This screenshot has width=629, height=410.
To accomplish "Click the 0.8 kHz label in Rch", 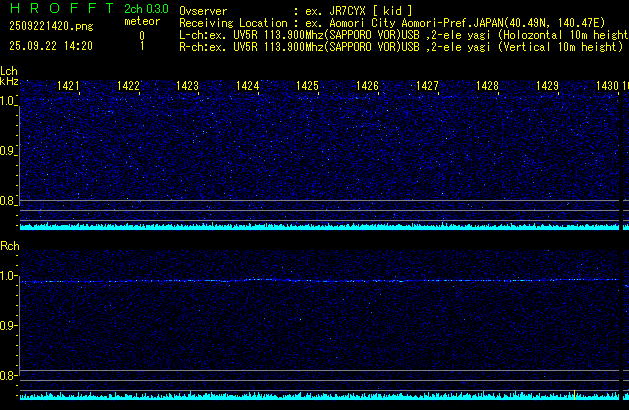I will pos(8,376).
